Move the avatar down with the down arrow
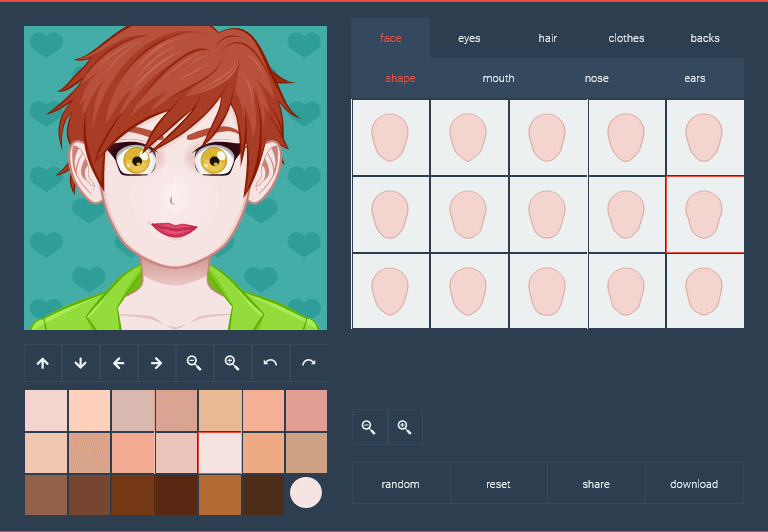Screen dimensions: 768x532 [81, 363]
